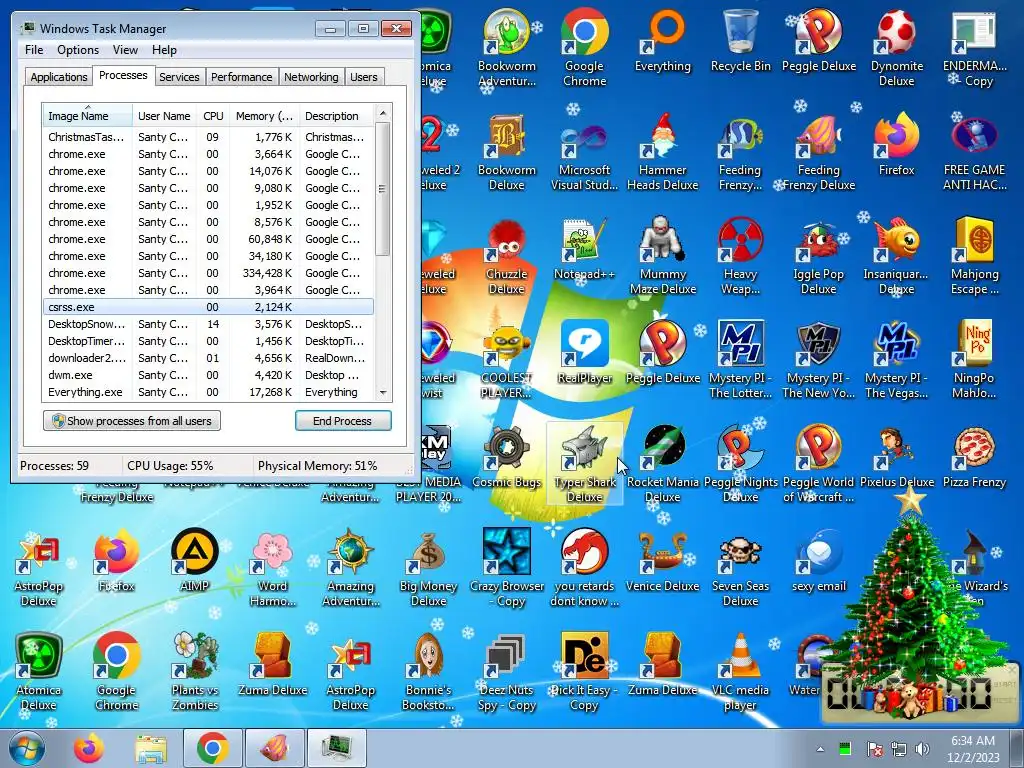
Task: Sort processes by User Name column
Action: (x=164, y=116)
